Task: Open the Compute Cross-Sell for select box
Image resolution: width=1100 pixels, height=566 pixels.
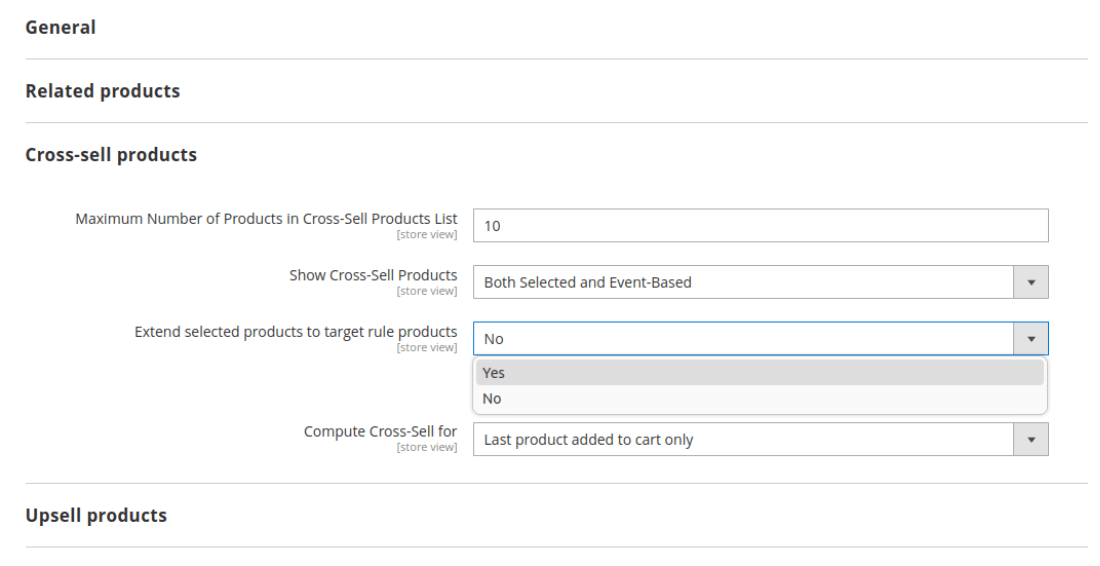Action: pyautogui.click(x=744, y=440)
